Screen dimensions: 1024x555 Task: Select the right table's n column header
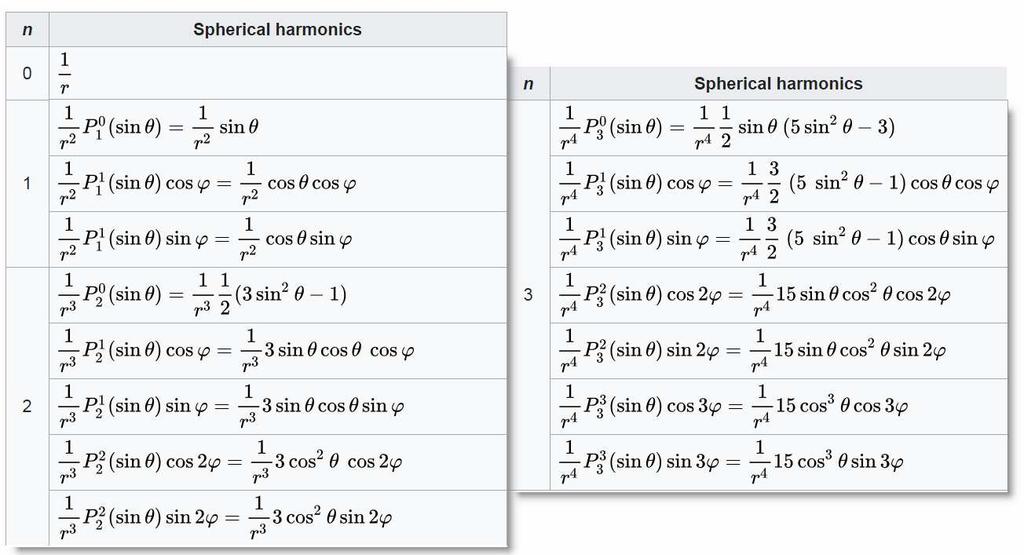(528, 84)
